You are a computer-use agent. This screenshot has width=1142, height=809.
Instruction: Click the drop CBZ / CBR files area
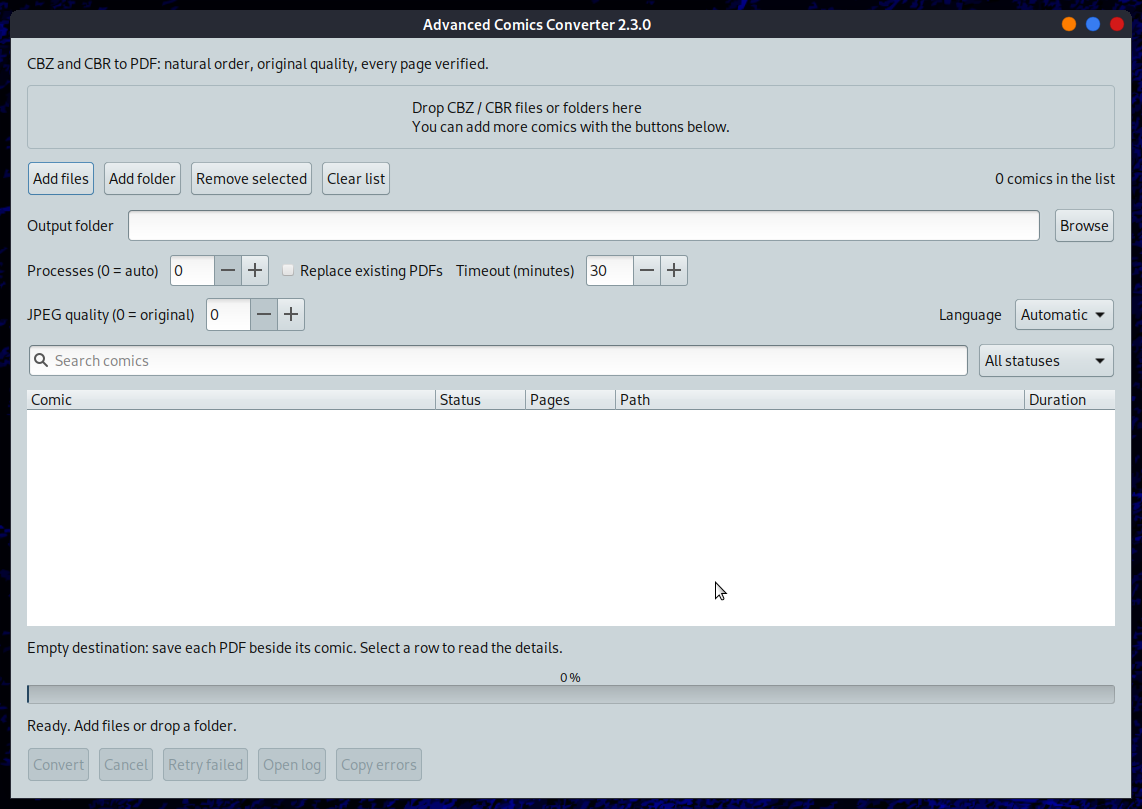tap(571, 117)
